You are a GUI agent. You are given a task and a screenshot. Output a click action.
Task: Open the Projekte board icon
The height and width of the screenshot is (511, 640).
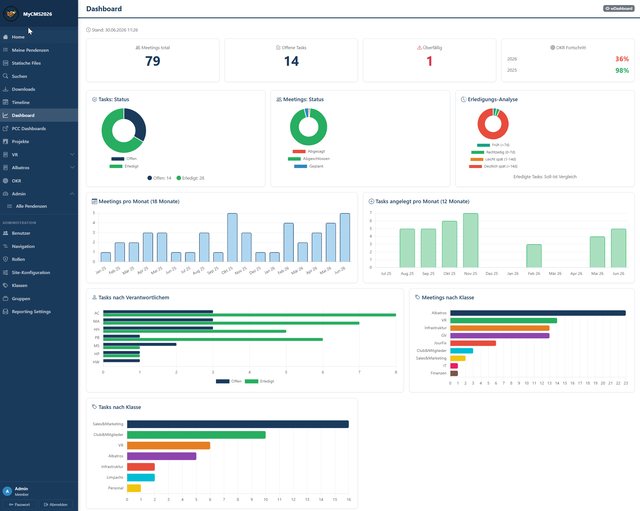5,142
